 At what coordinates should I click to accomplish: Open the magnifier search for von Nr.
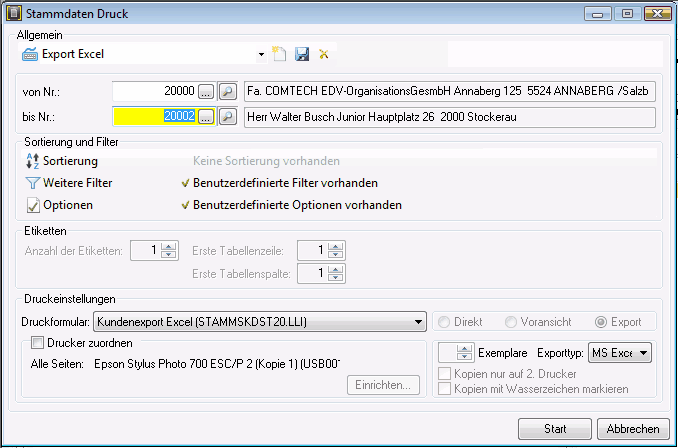click(227, 91)
